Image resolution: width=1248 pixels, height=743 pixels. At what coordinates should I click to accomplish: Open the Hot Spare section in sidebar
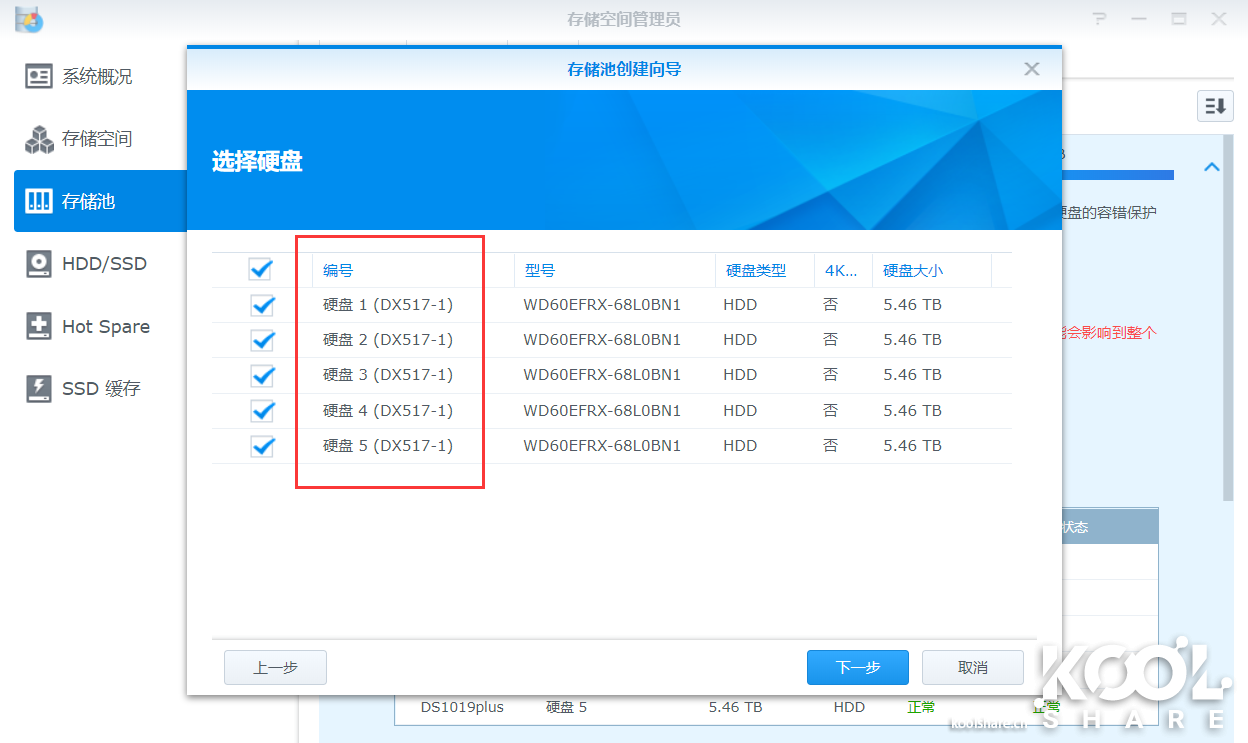[x=105, y=326]
